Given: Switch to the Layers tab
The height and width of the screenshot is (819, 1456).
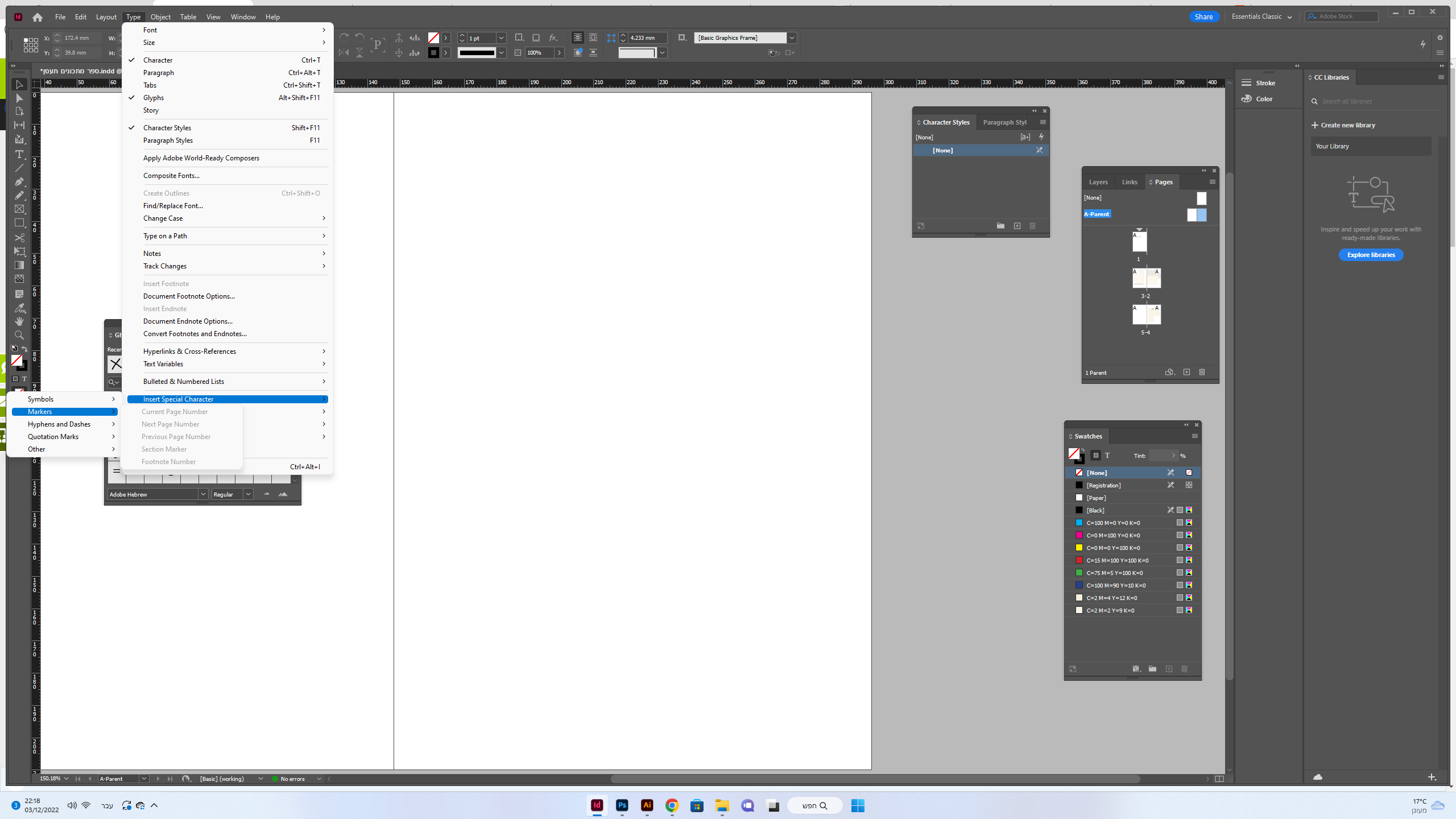Looking at the screenshot, I should (1098, 182).
